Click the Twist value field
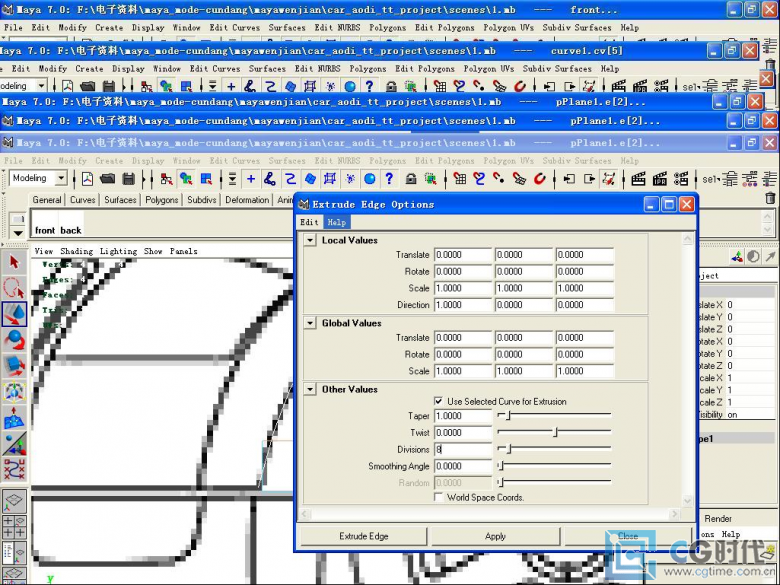 coord(463,432)
